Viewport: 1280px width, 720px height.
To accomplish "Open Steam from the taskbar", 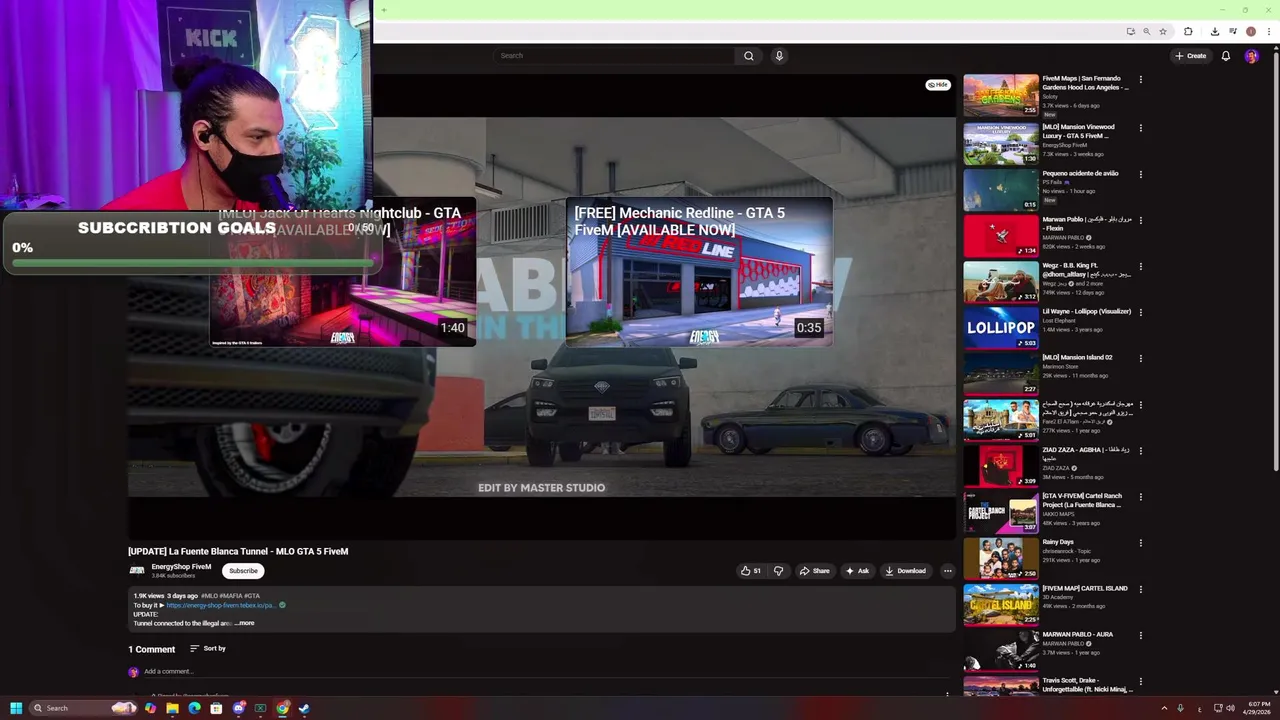I will [304, 708].
